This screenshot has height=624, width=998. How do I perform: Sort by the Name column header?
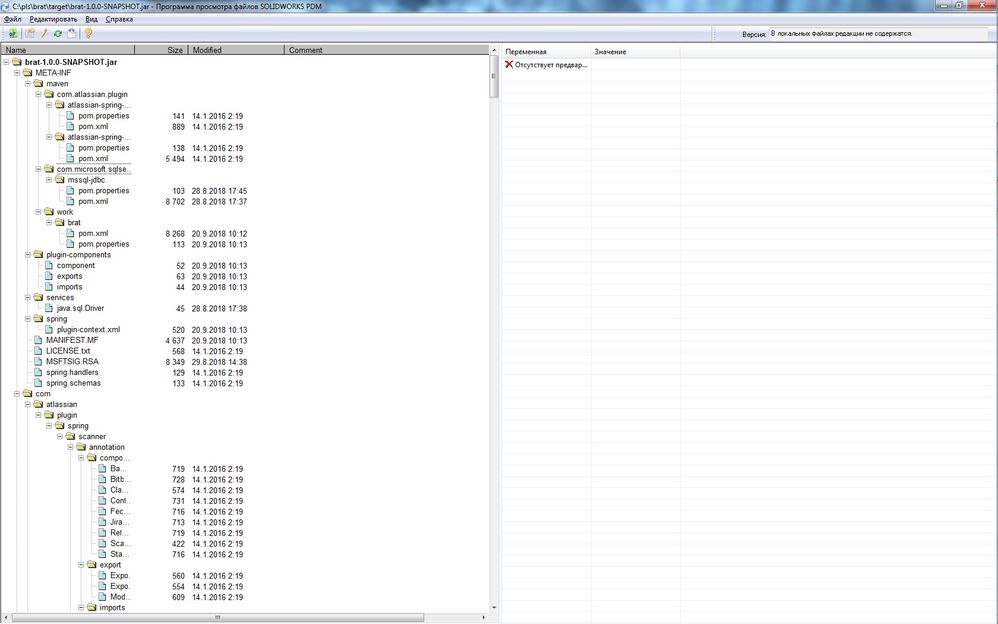(x=67, y=50)
